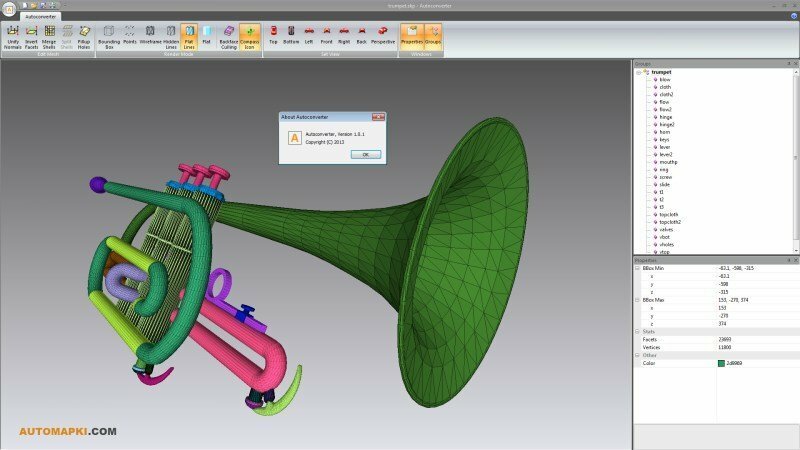Collapse the BBox Min property group
The image size is (800, 450).
pyautogui.click(x=637, y=268)
